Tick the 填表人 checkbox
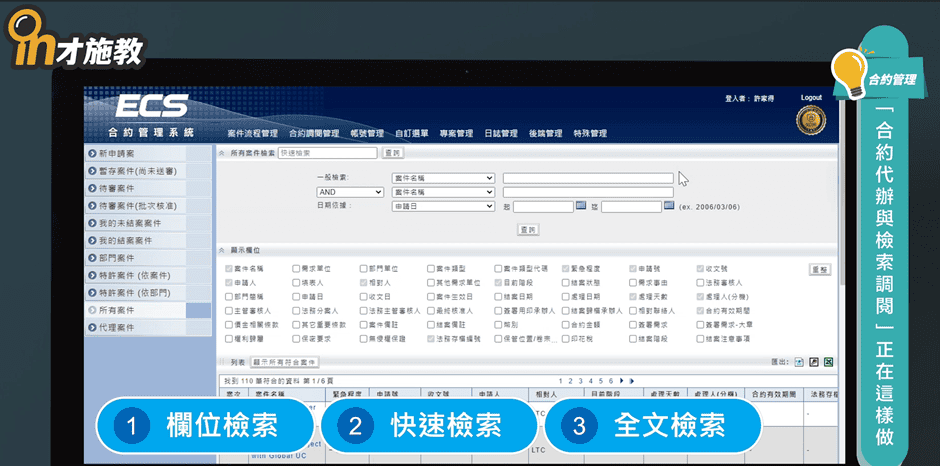 click(296, 283)
